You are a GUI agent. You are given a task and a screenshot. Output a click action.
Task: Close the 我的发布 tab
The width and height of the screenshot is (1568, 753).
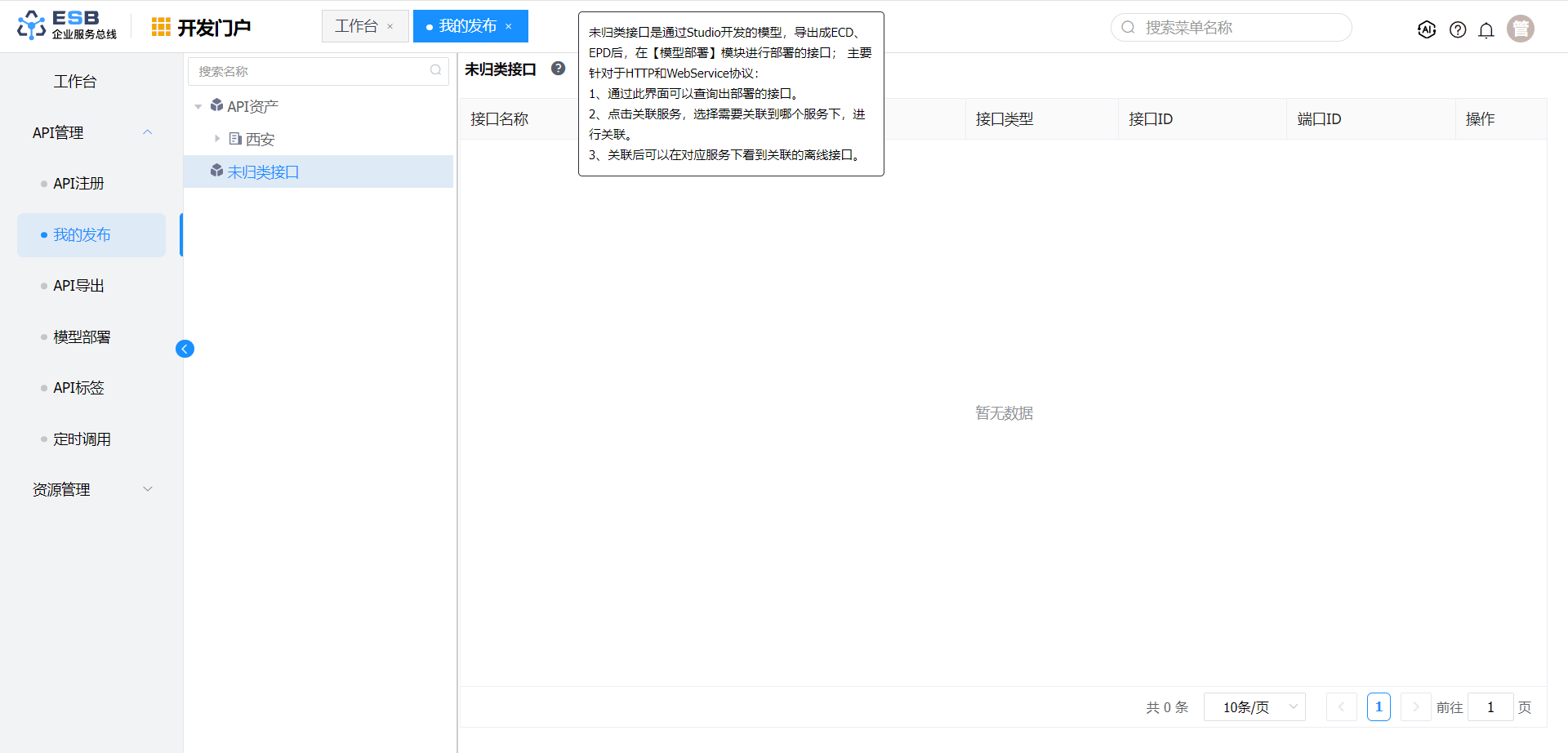509,27
